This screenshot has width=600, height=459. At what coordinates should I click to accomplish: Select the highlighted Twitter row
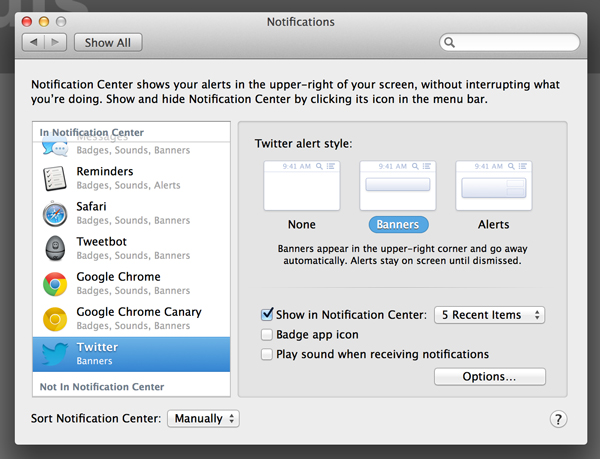point(131,354)
